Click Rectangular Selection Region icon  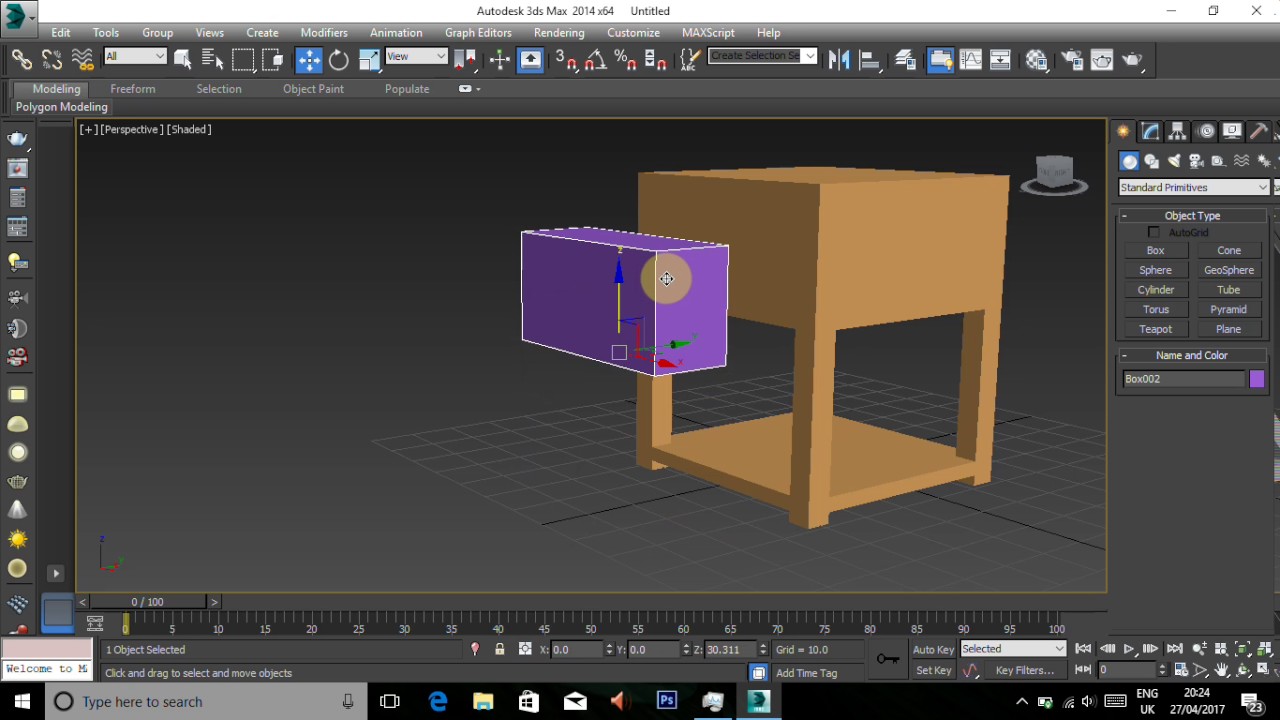243,60
